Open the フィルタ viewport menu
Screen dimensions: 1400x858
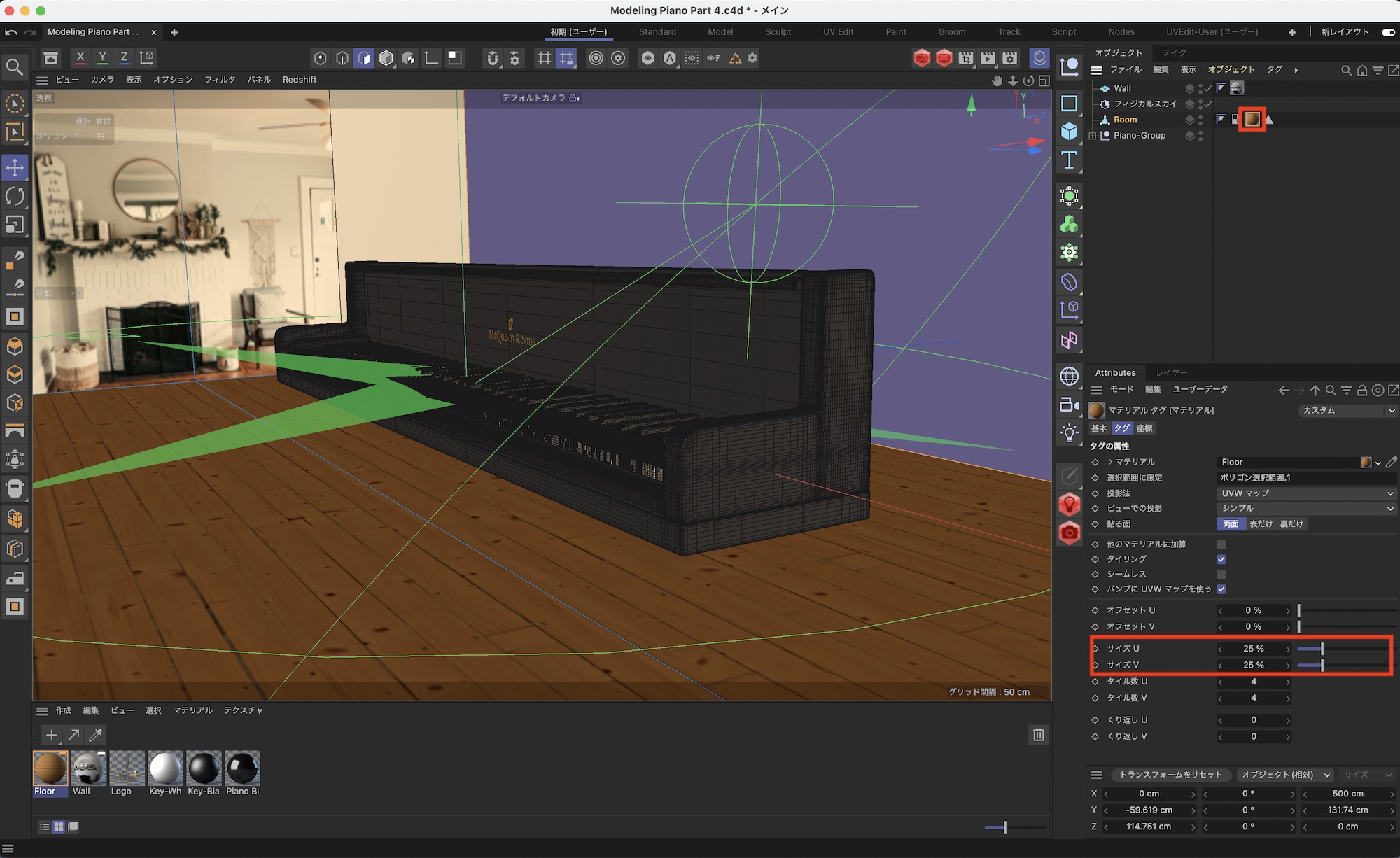click(x=220, y=80)
